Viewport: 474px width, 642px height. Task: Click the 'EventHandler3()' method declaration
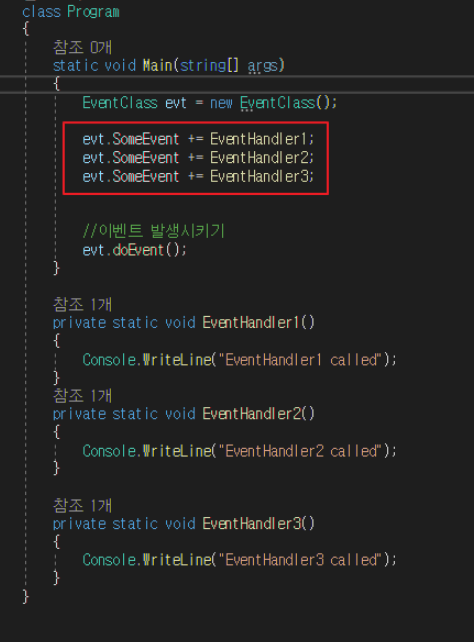259,524
